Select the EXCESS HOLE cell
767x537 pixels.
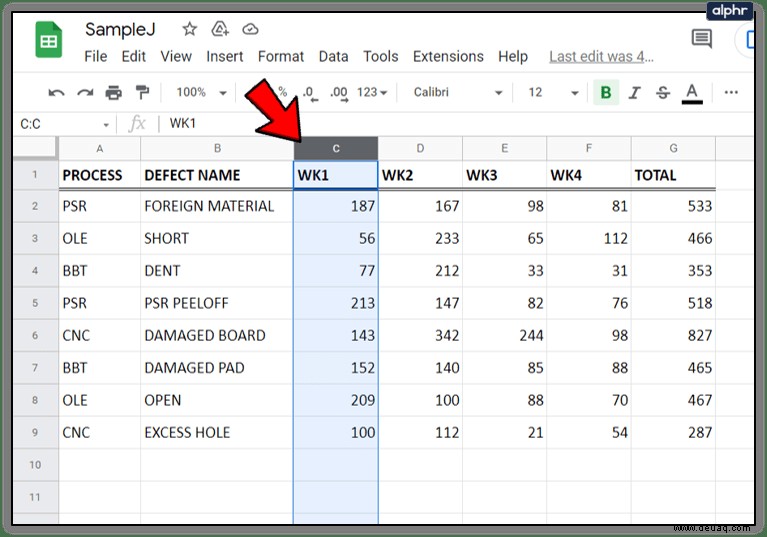coord(217,433)
